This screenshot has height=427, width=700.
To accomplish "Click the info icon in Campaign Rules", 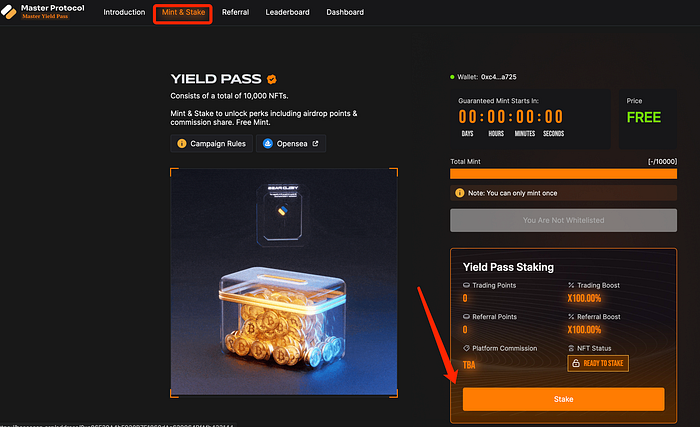I will [x=182, y=143].
